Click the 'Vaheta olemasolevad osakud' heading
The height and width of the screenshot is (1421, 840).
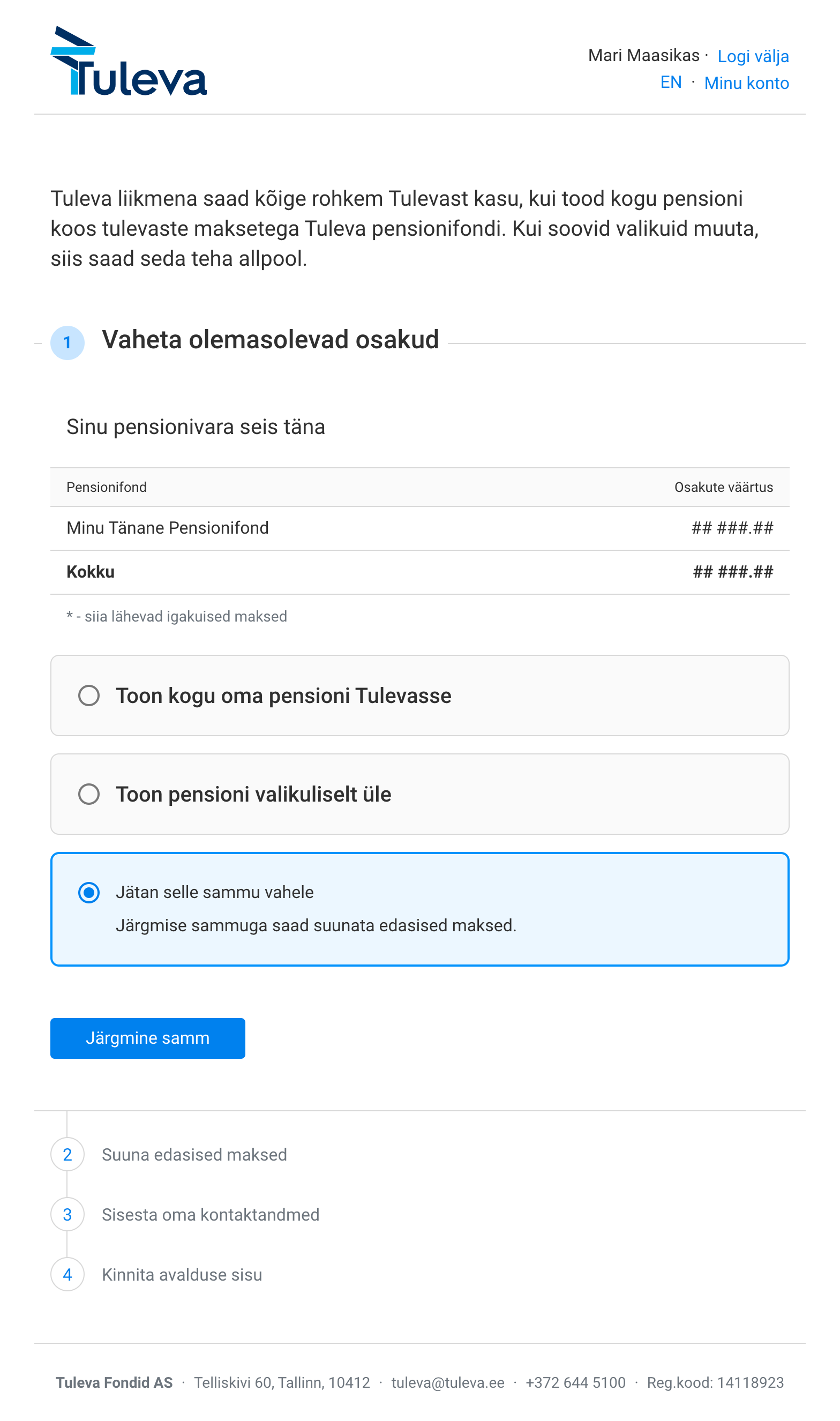click(x=271, y=340)
